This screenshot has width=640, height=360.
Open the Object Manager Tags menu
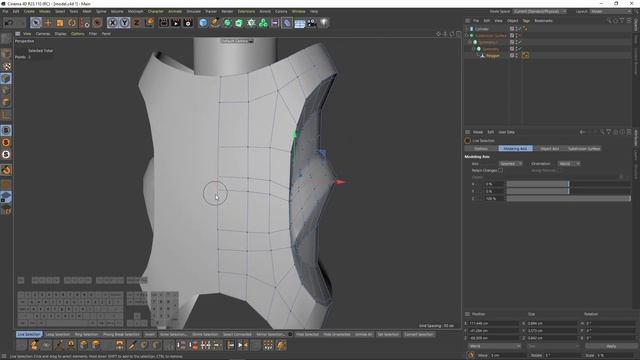(526, 21)
